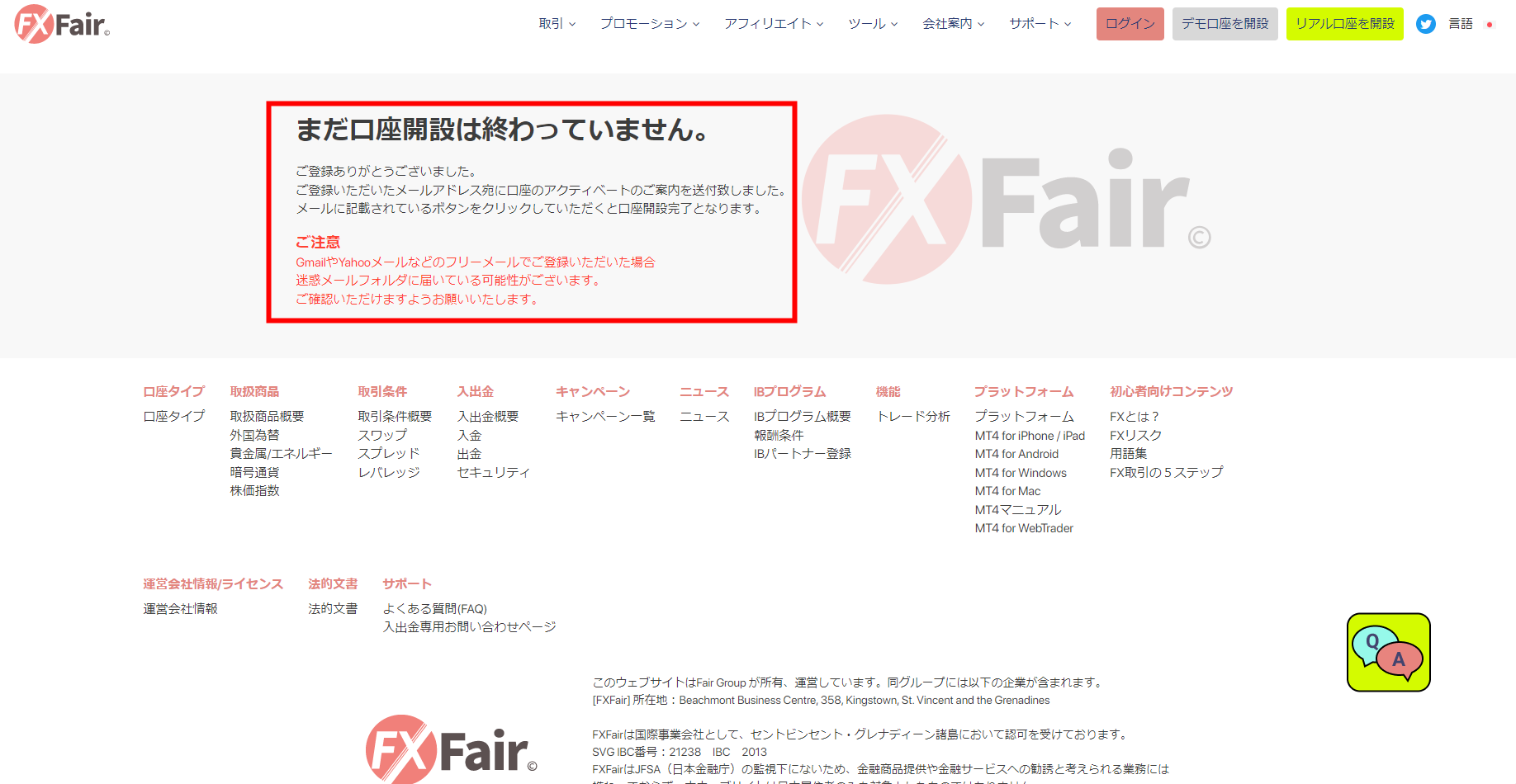Click the FXFair logo in footer
Viewport: 1516px width, 784px height.
coord(451,749)
